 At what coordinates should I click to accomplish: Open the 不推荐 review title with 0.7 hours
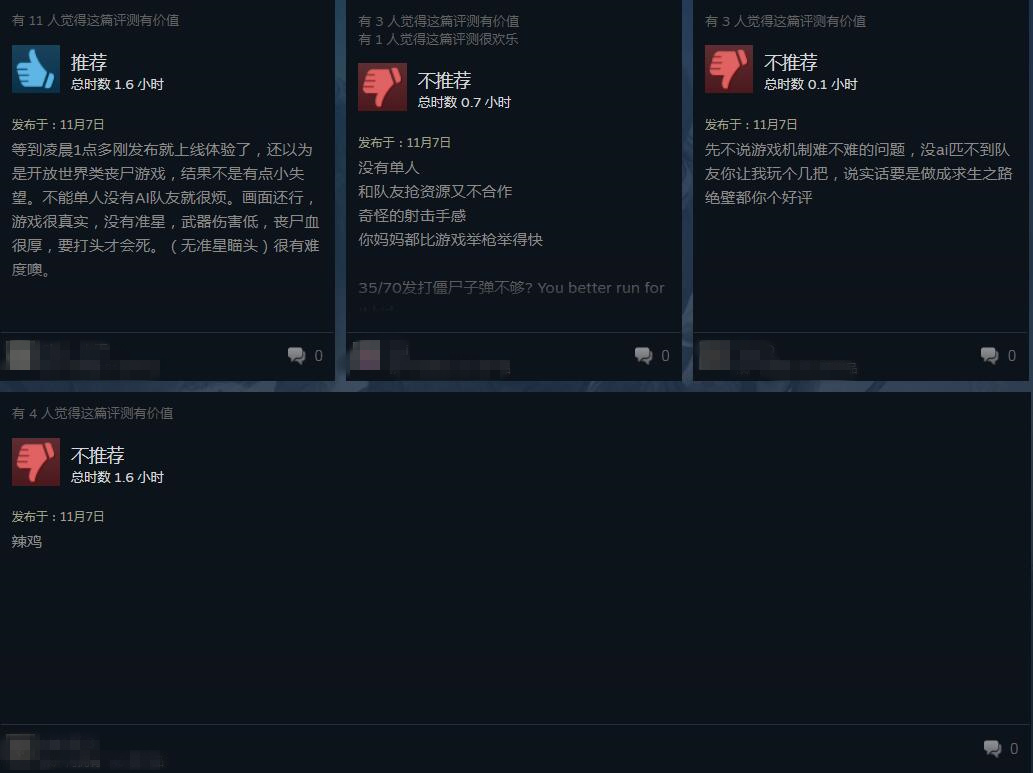(x=445, y=80)
